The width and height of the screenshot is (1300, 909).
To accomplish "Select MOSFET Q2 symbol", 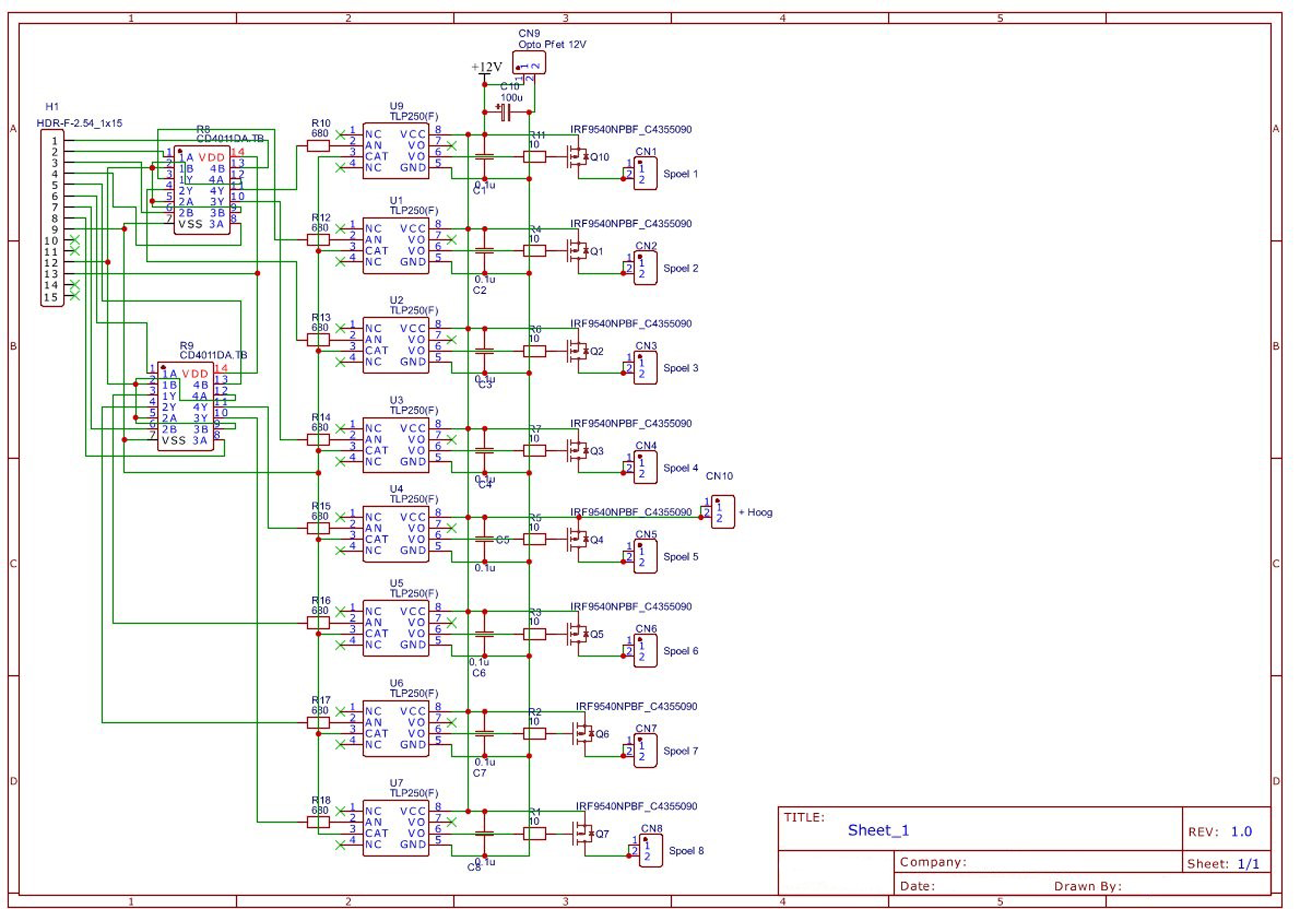I will point(578,352).
